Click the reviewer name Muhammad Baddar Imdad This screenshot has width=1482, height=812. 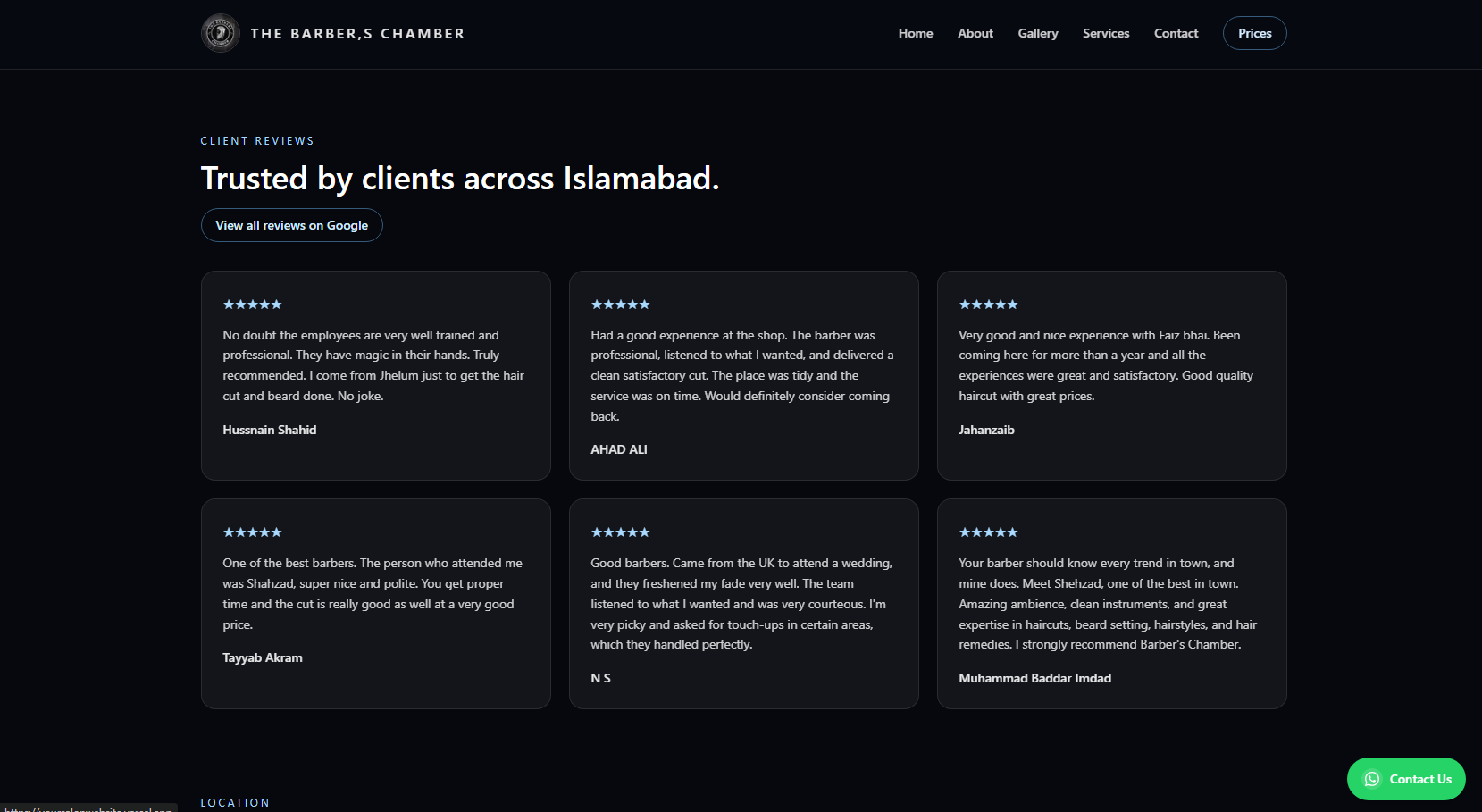pos(1034,678)
